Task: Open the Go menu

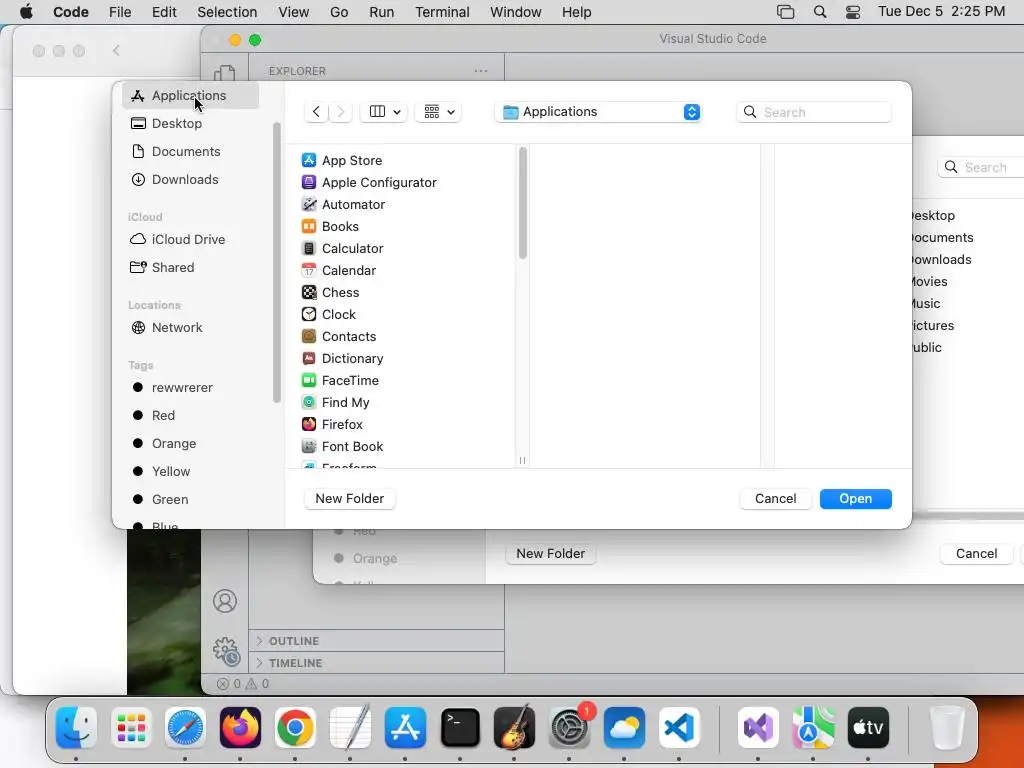Action: [x=339, y=12]
